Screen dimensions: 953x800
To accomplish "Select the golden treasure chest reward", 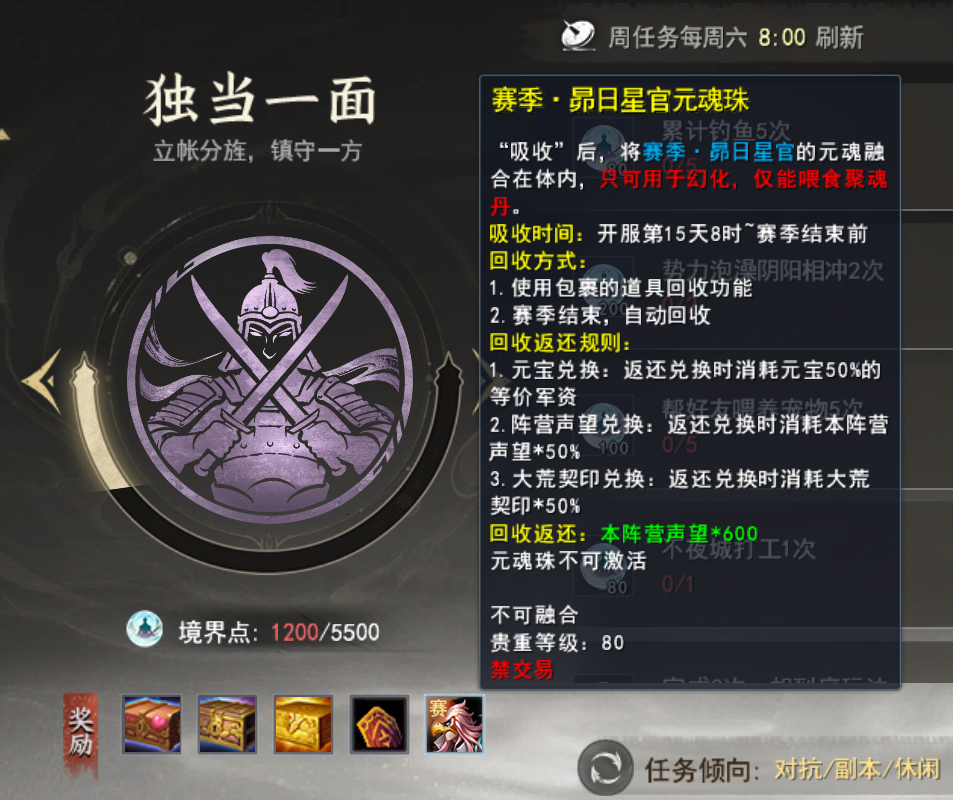I will click(x=303, y=725).
